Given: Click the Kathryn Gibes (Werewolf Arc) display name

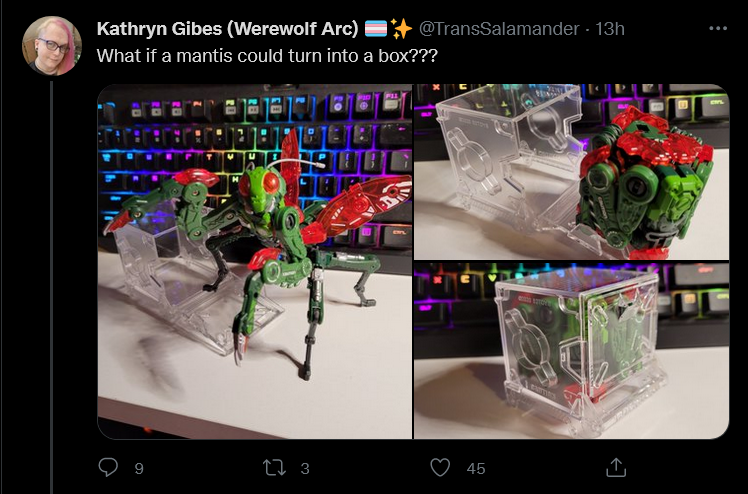Looking at the screenshot, I should click(227, 29).
